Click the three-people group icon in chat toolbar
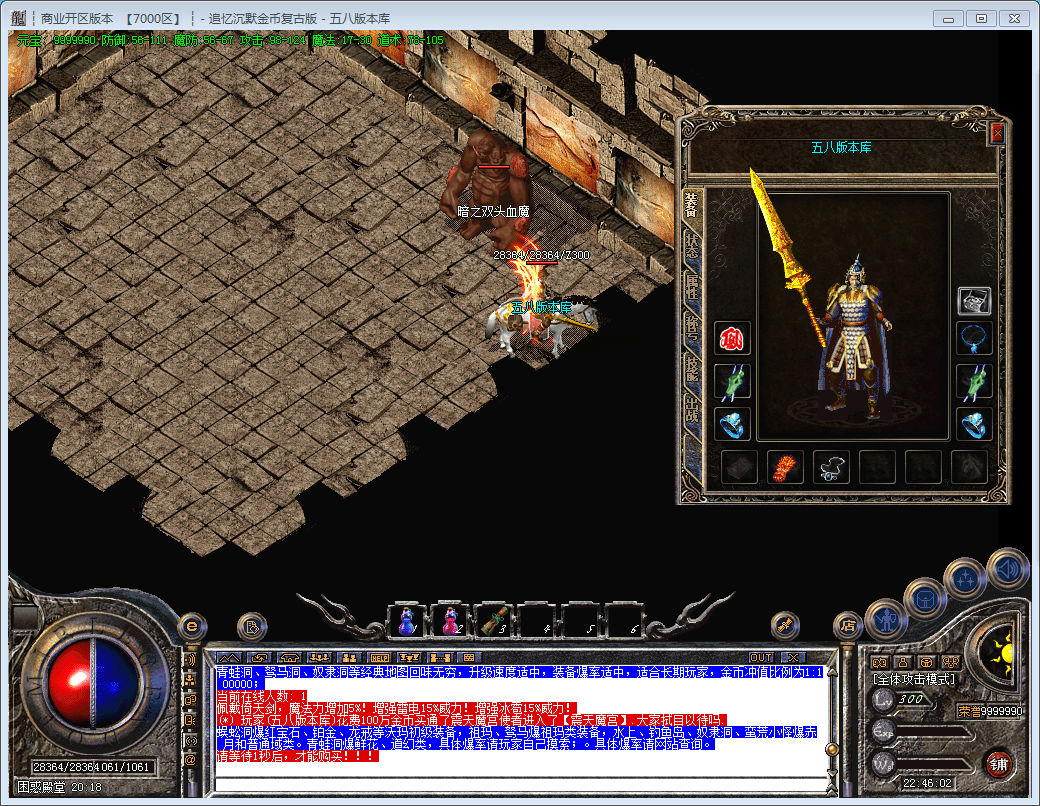1040x806 pixels. pyautogui.click(x=319, y=657)
